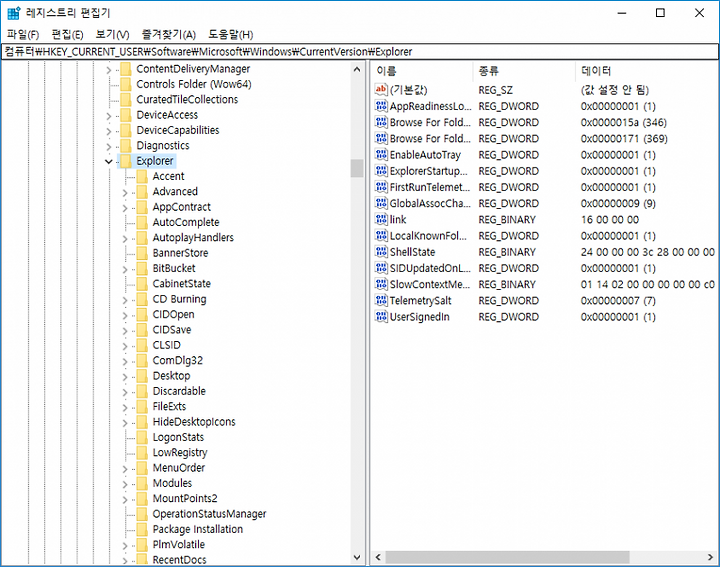
Task: Open the 편집(E) menu
Action: [68, 34]
